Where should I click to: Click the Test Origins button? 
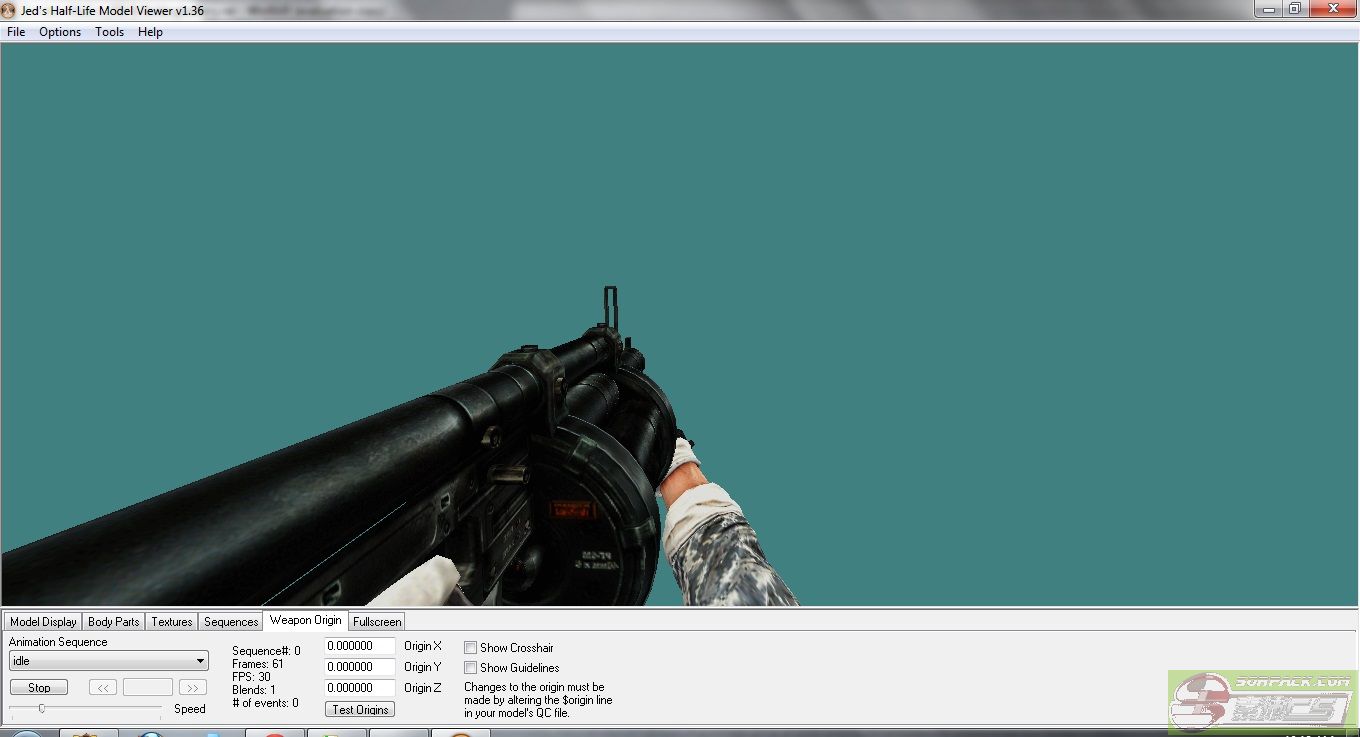point(360,710)
